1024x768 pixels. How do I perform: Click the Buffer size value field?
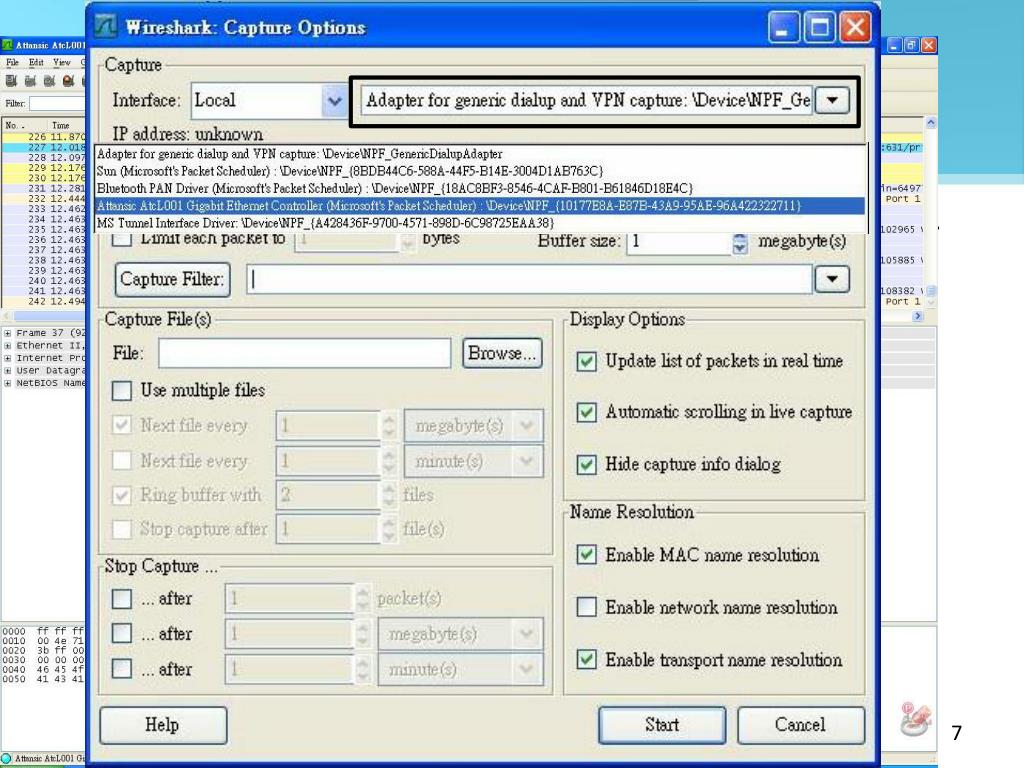[x=679, y=242]
